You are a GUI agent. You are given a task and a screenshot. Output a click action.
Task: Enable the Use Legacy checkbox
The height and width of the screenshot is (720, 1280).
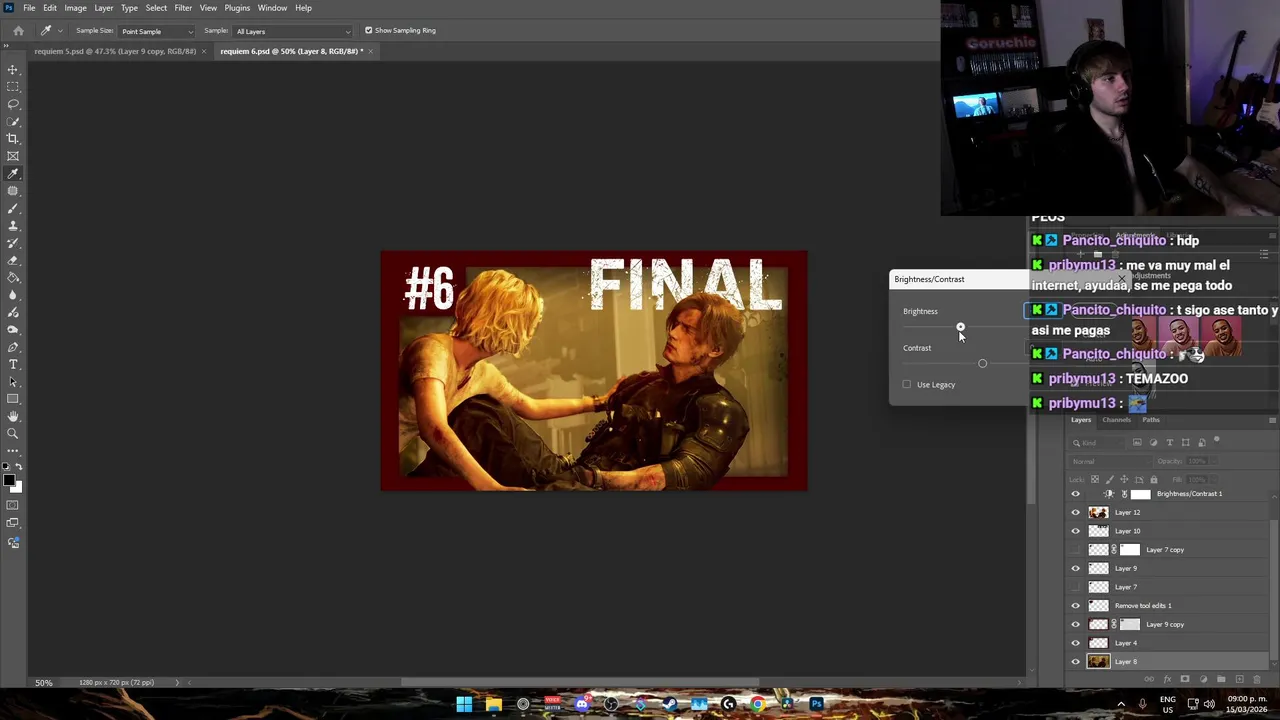tap(907, 384)
